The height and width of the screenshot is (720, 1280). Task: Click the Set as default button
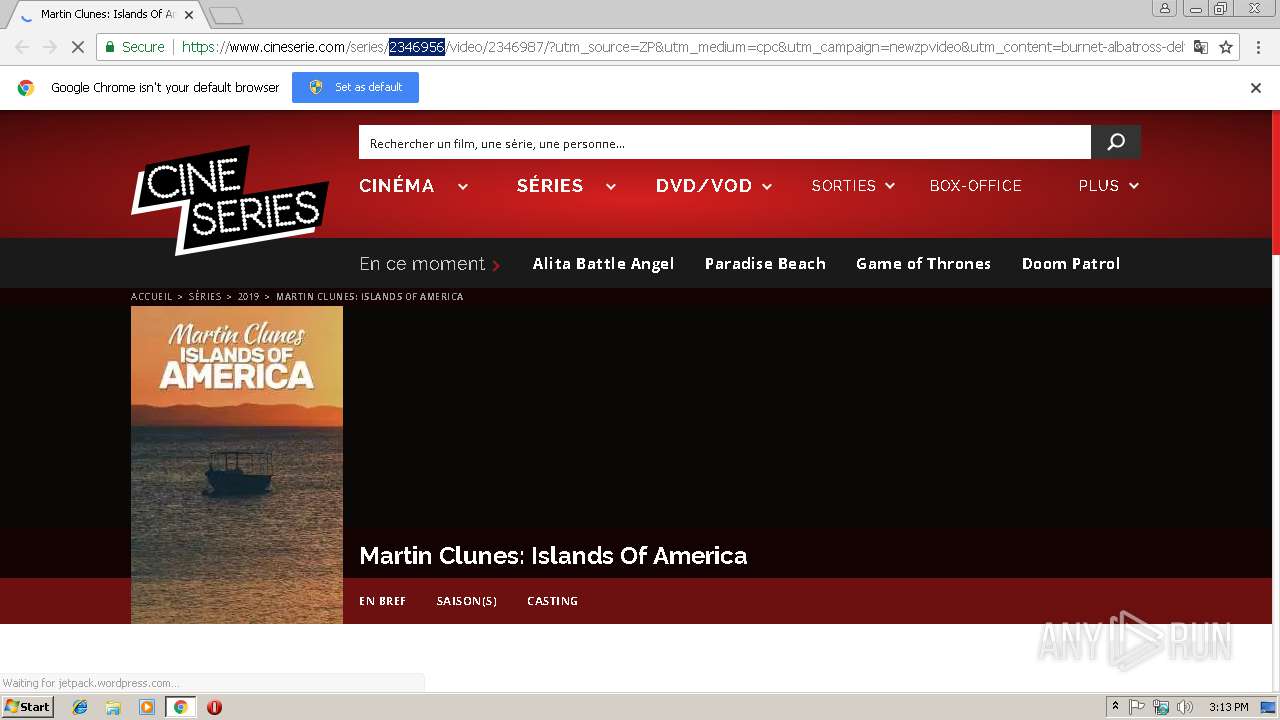(x=355, y=88)
